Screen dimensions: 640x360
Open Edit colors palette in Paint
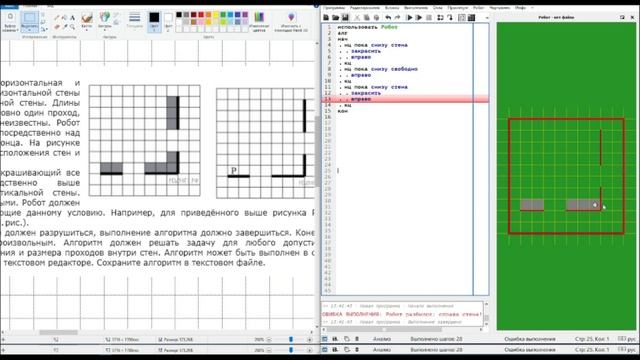259,22
